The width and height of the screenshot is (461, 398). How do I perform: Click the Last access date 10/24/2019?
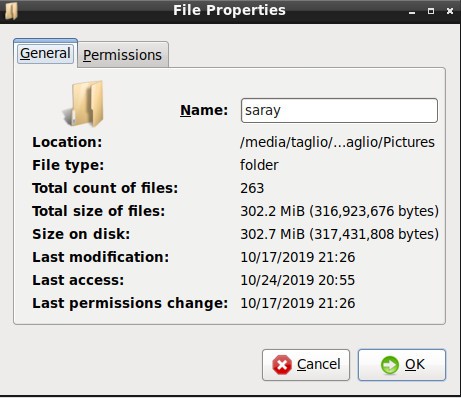click(x=277, y=280)
